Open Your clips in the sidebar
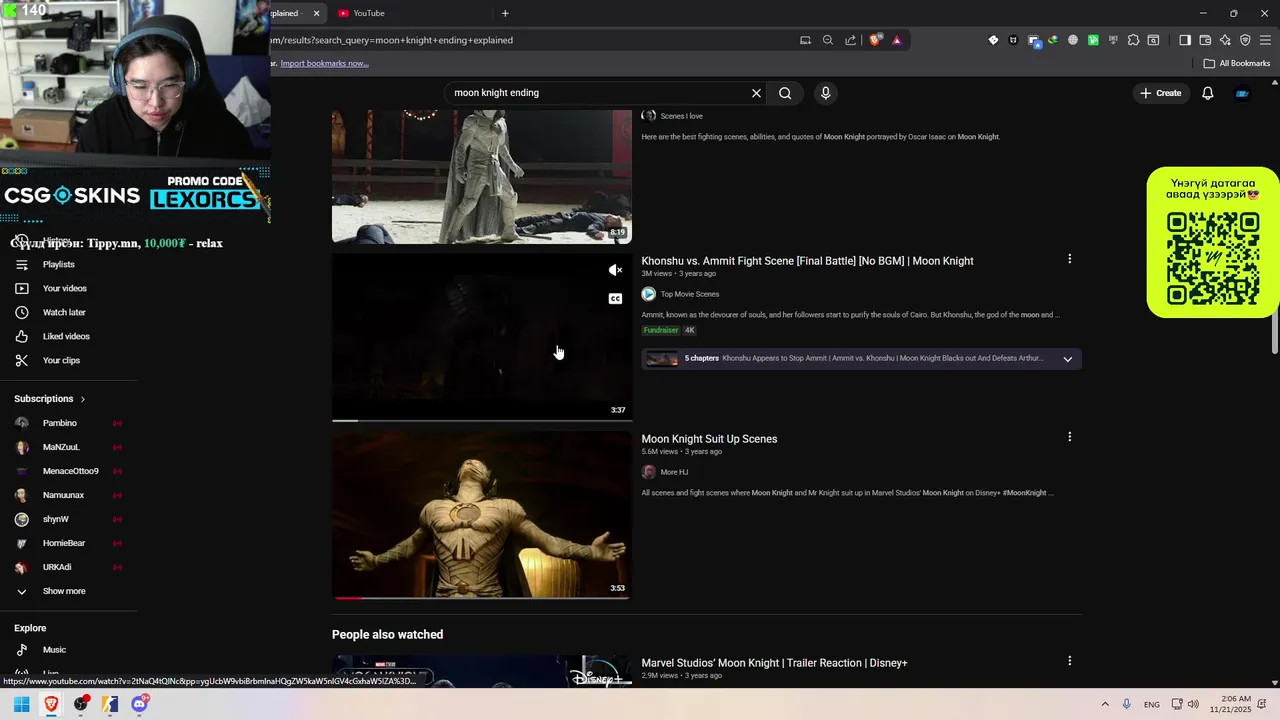The width and height of the screenshot is (1280, 720). coord(61,360)
